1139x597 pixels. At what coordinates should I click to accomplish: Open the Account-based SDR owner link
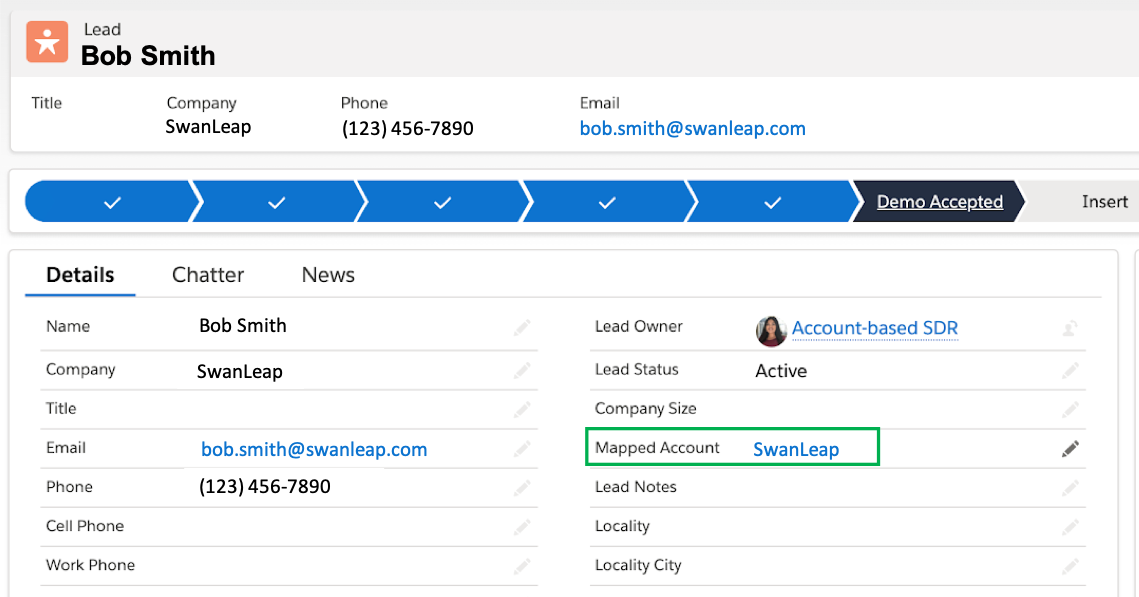(875, 328)
